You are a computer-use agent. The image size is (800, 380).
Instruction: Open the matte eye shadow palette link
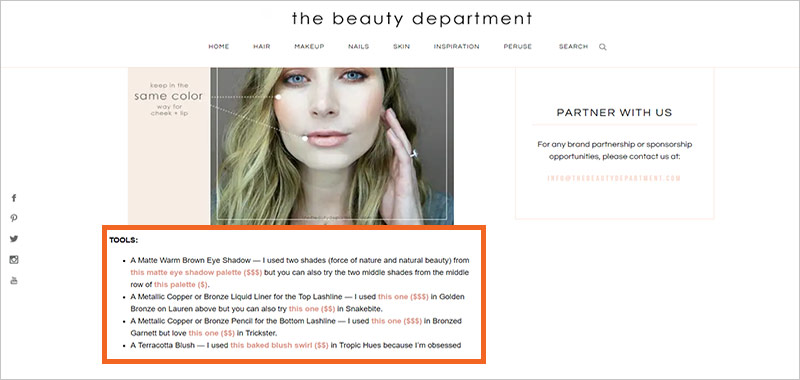coord(196,272)
